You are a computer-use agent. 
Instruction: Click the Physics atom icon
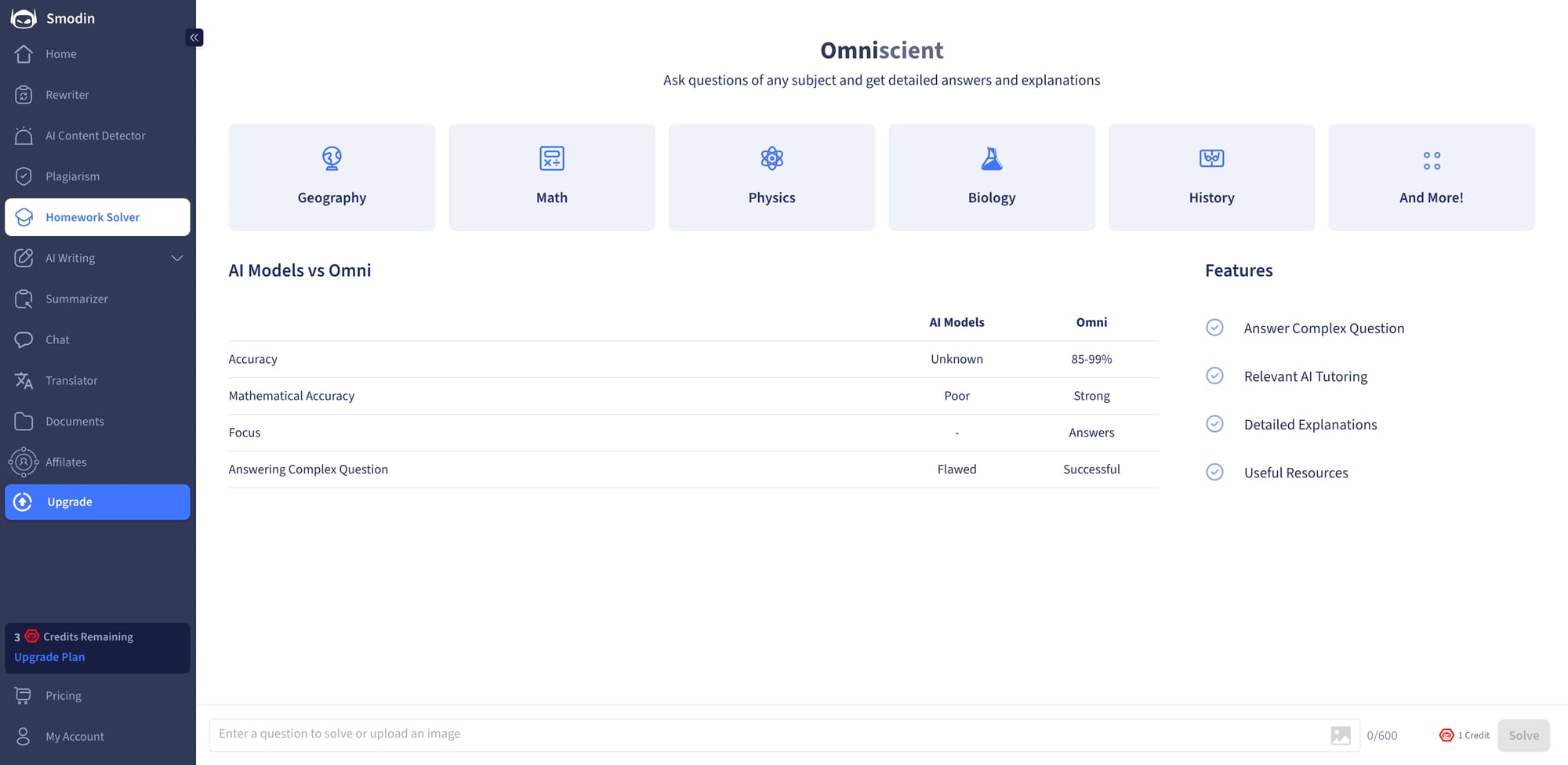772,158
